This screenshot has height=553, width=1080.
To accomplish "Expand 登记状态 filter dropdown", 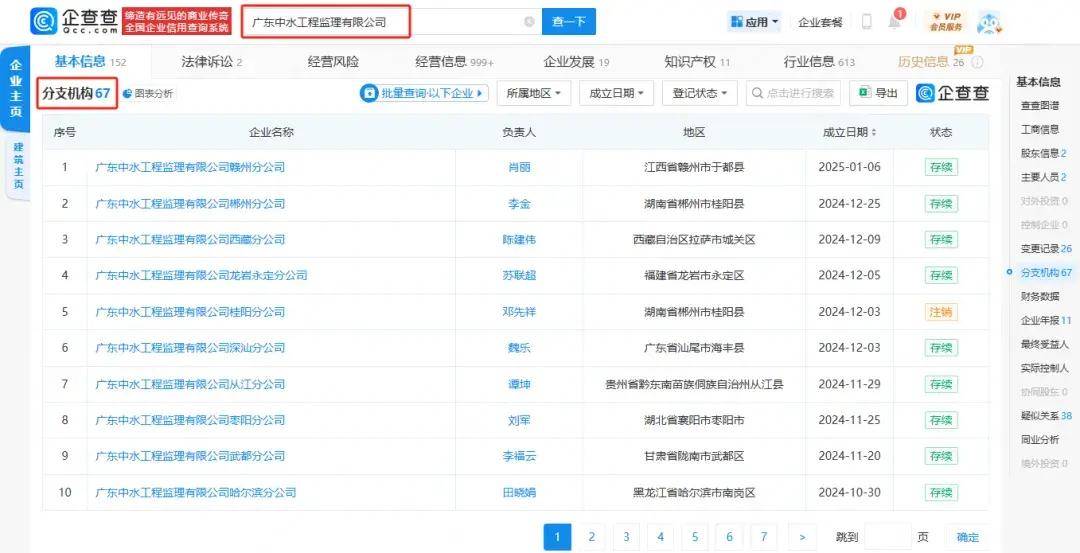I will pyautogui.click(x=699, y=93).
